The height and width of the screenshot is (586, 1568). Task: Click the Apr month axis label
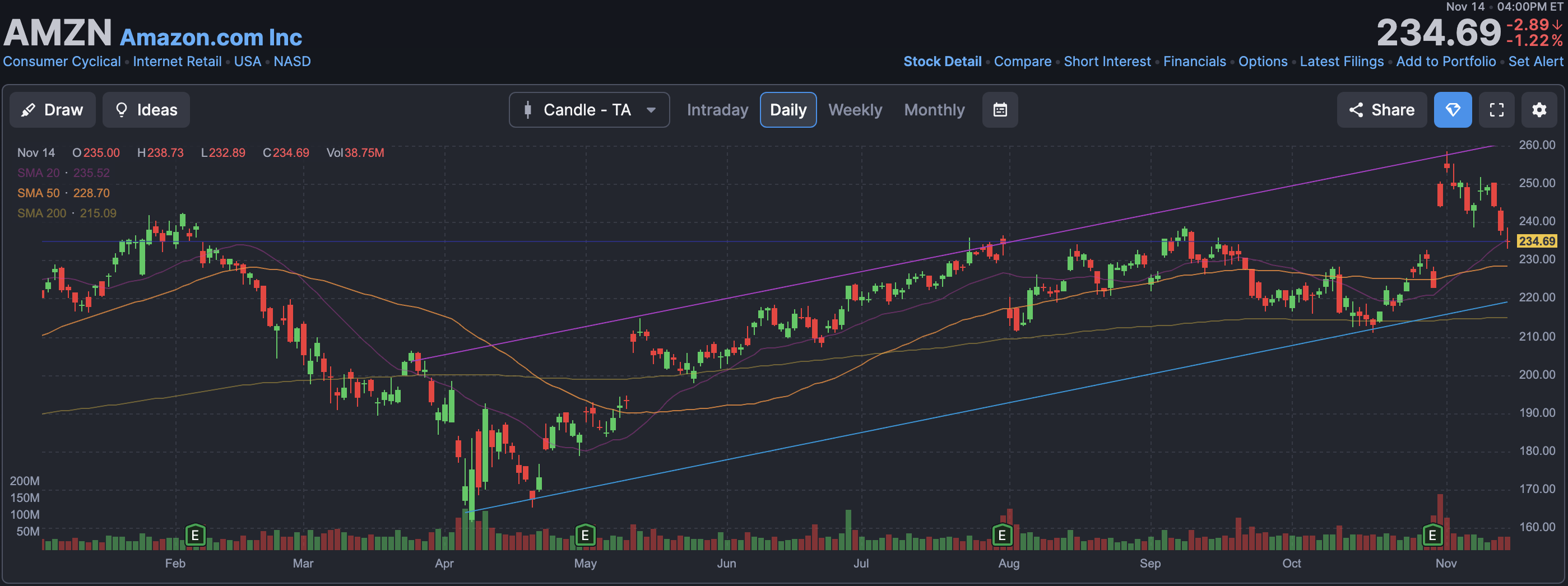pos(444,563)
